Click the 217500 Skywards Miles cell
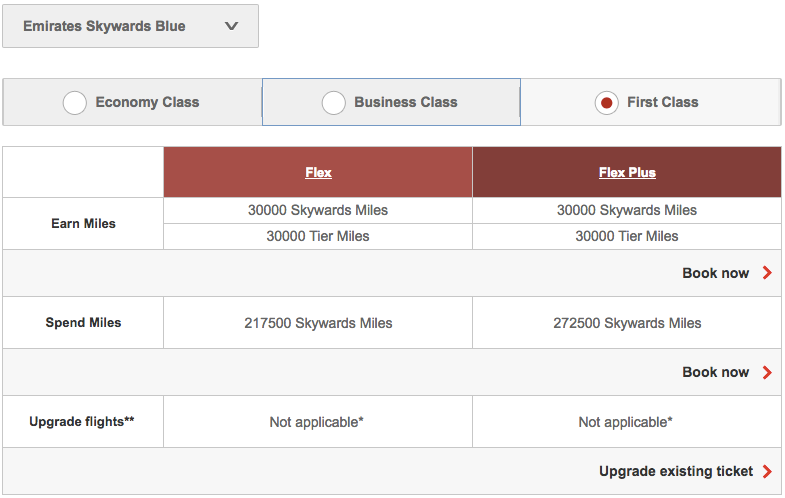The height and width of the screenshot is (498, 785). [x=318, y=323]
